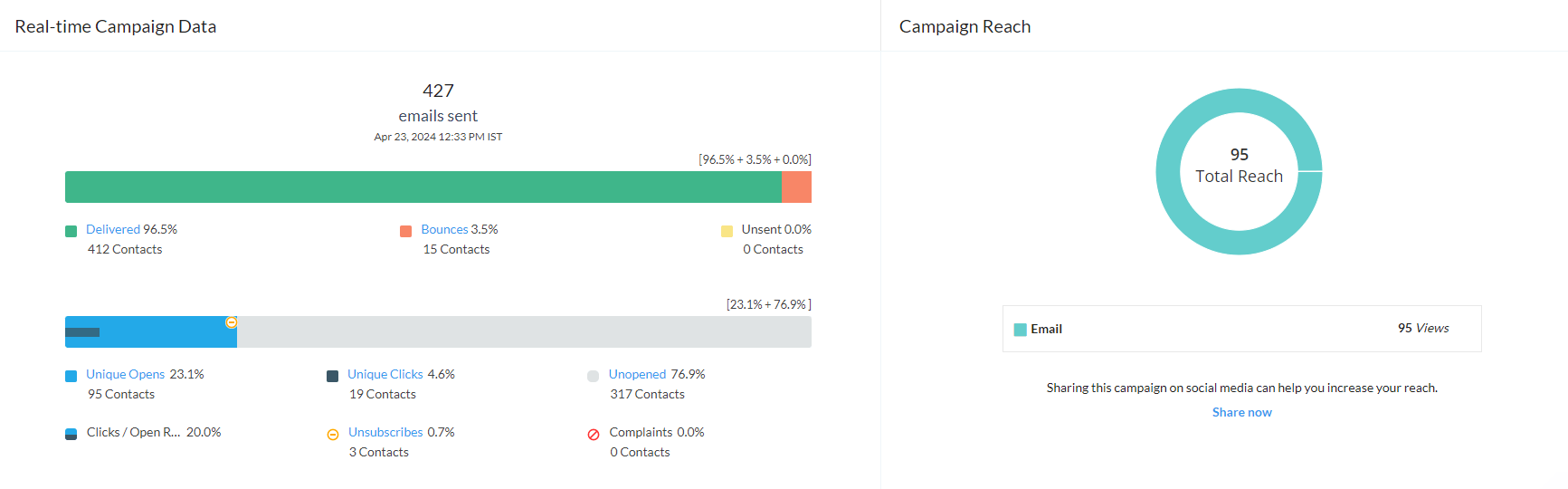Click the Bounces orange legend square

point(405,231)
